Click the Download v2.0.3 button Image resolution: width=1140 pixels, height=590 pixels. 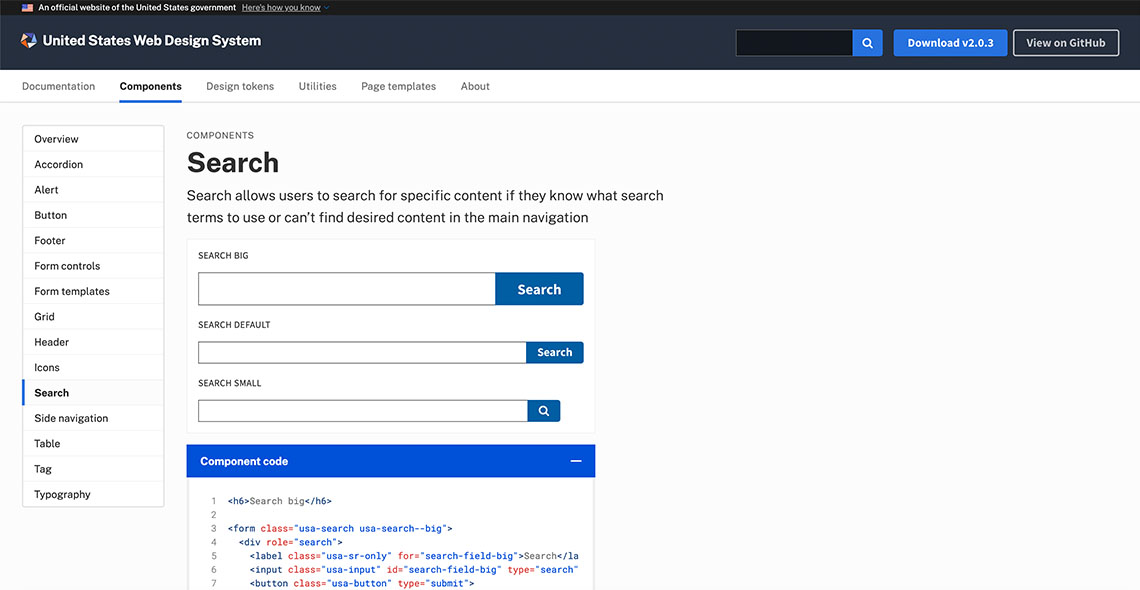pyautogui.click(x=950, y=43)
